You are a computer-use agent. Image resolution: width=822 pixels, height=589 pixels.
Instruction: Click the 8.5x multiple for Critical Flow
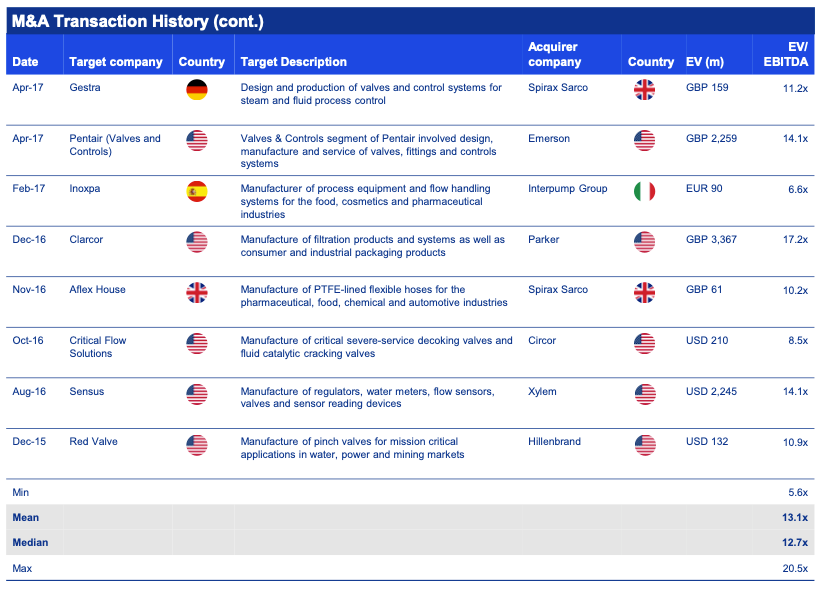tap(798, 341)
